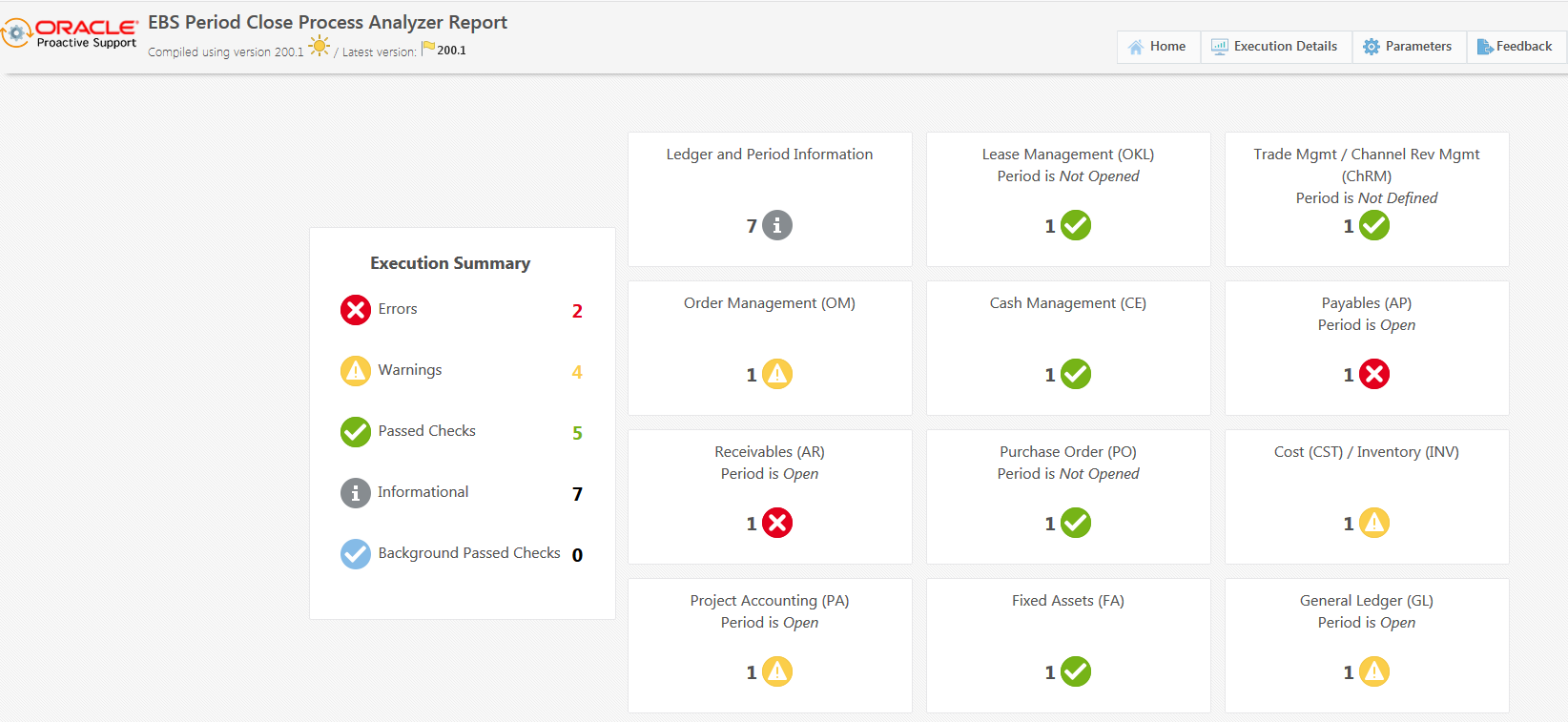Click the gray info icon beside Informational

pos(356,493)
